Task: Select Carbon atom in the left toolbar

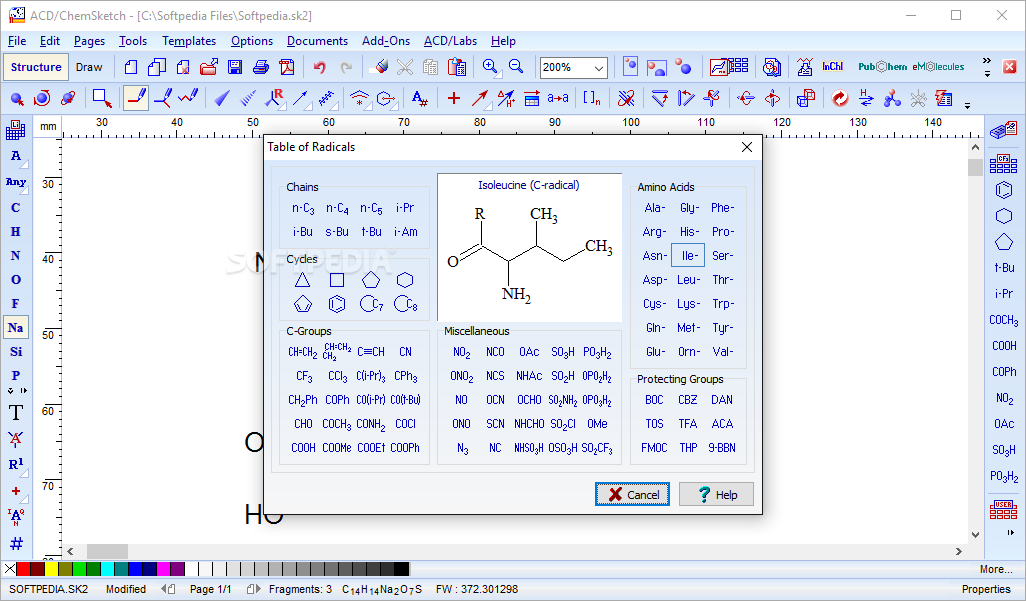Action: (16, 208)
